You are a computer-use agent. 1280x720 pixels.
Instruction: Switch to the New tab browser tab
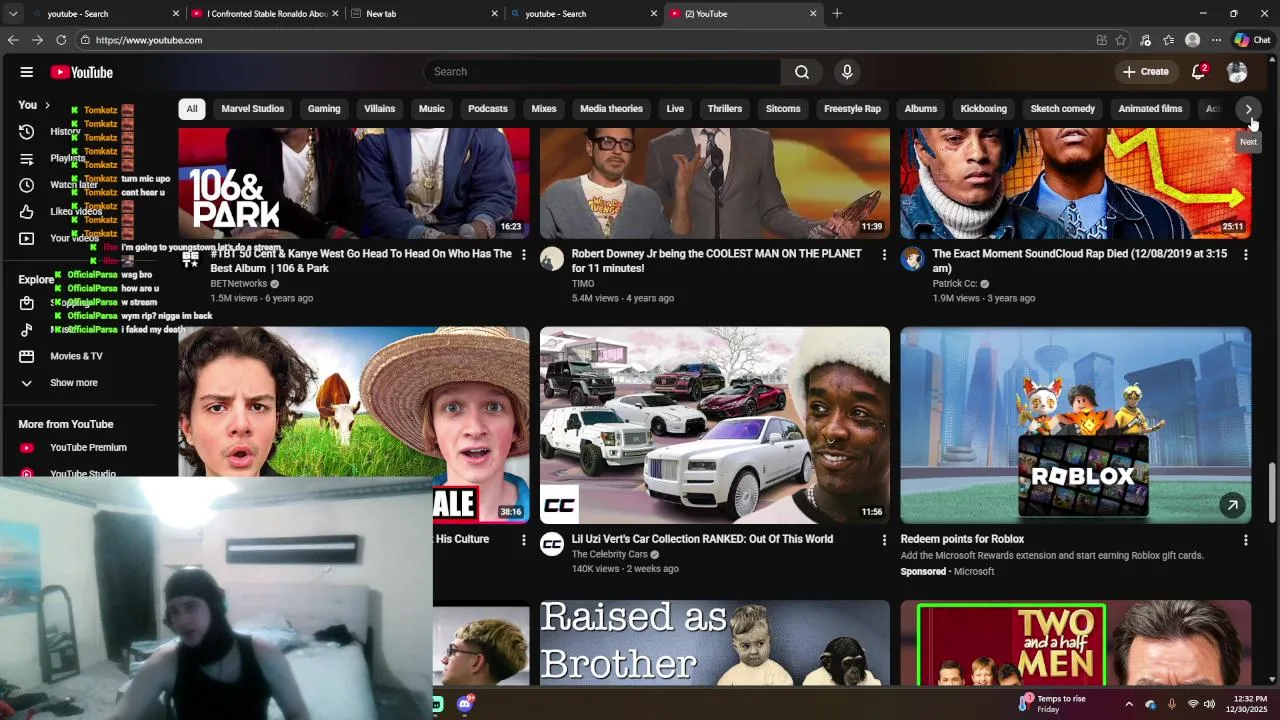424,14
